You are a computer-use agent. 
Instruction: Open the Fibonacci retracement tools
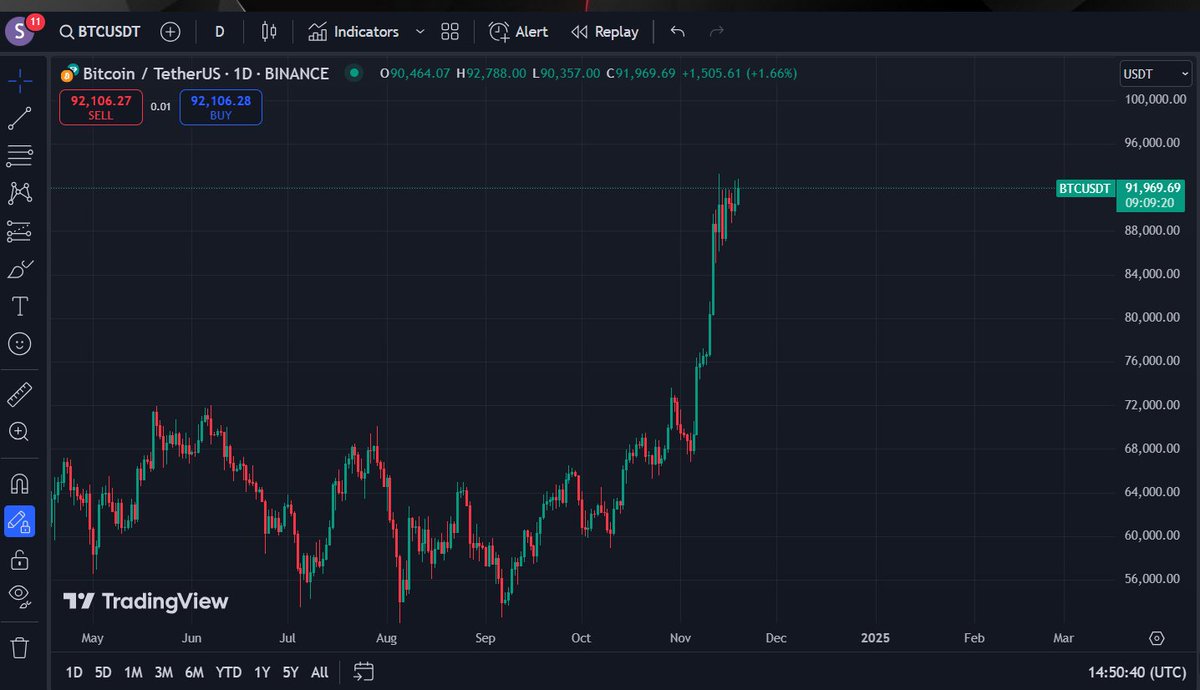click(20, 156)
